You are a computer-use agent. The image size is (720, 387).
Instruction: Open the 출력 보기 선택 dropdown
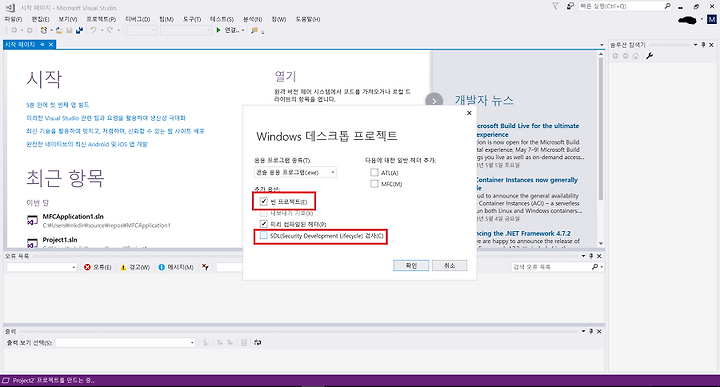(x=126, y=342)
